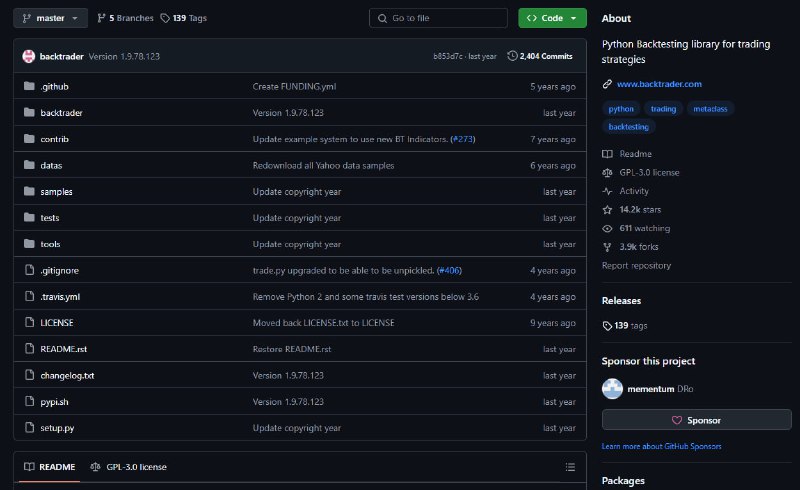Image resolution: width=800 pixels, height=490 pixels.
Task: Click the stars icon in About
Action: (x=607, y=210)
